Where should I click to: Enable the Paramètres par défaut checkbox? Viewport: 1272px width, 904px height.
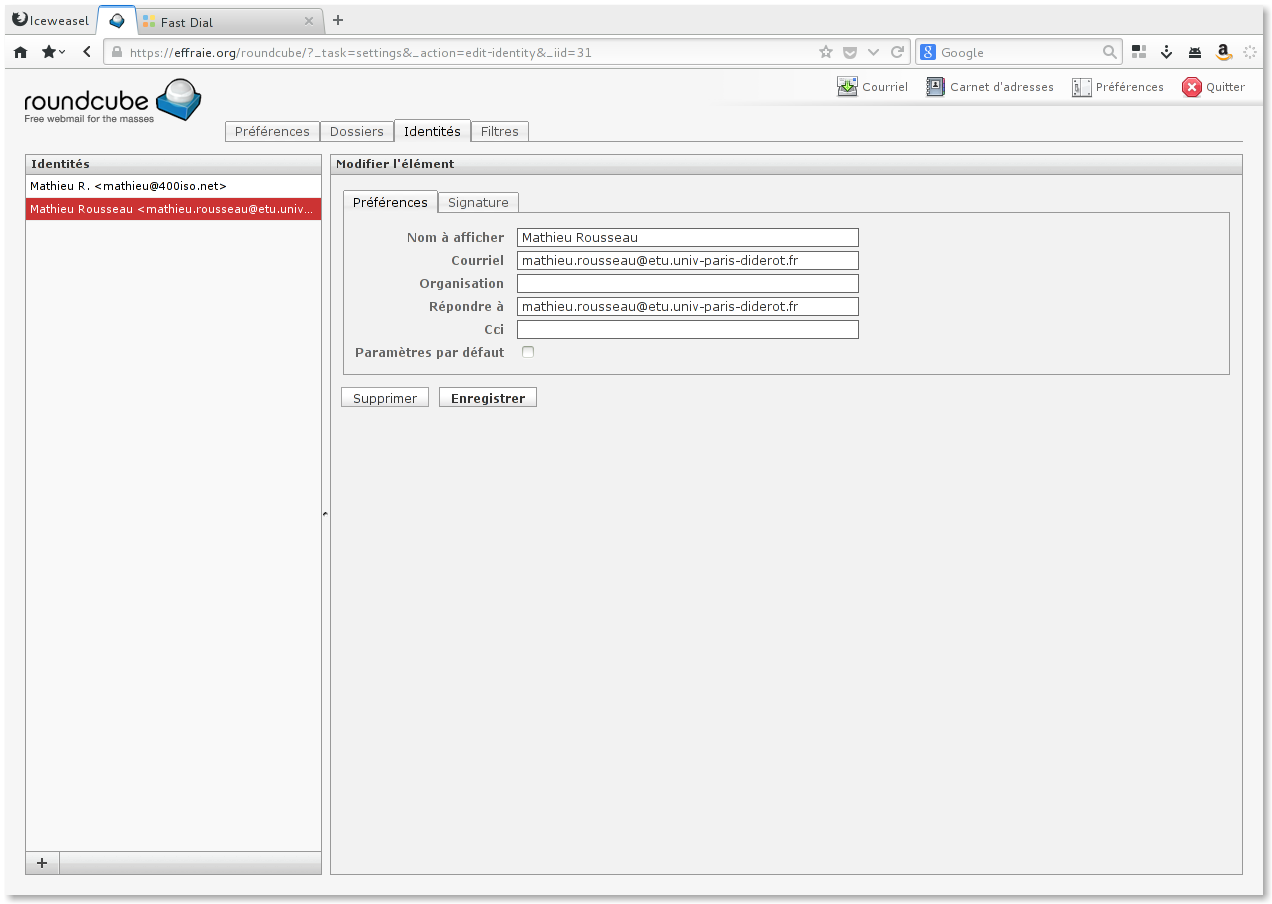[528, 352]
